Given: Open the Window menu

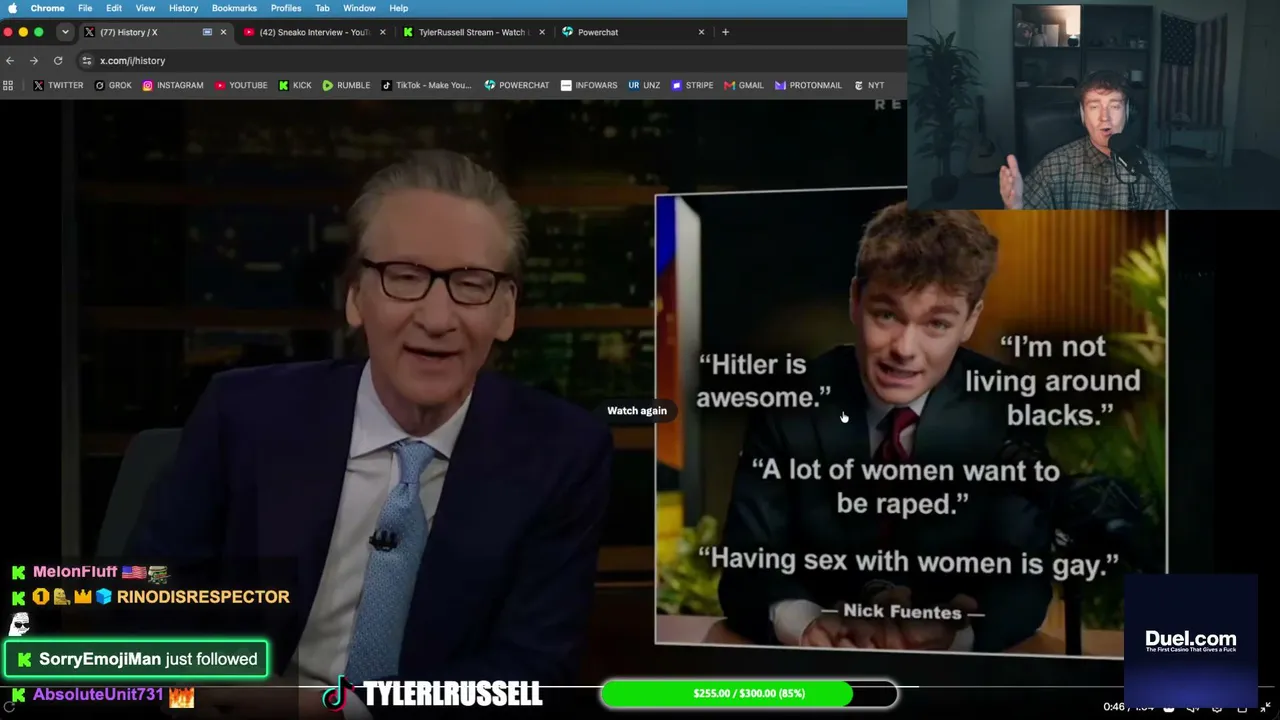Looking at the screenshot, I should click(x=360, y=8).
